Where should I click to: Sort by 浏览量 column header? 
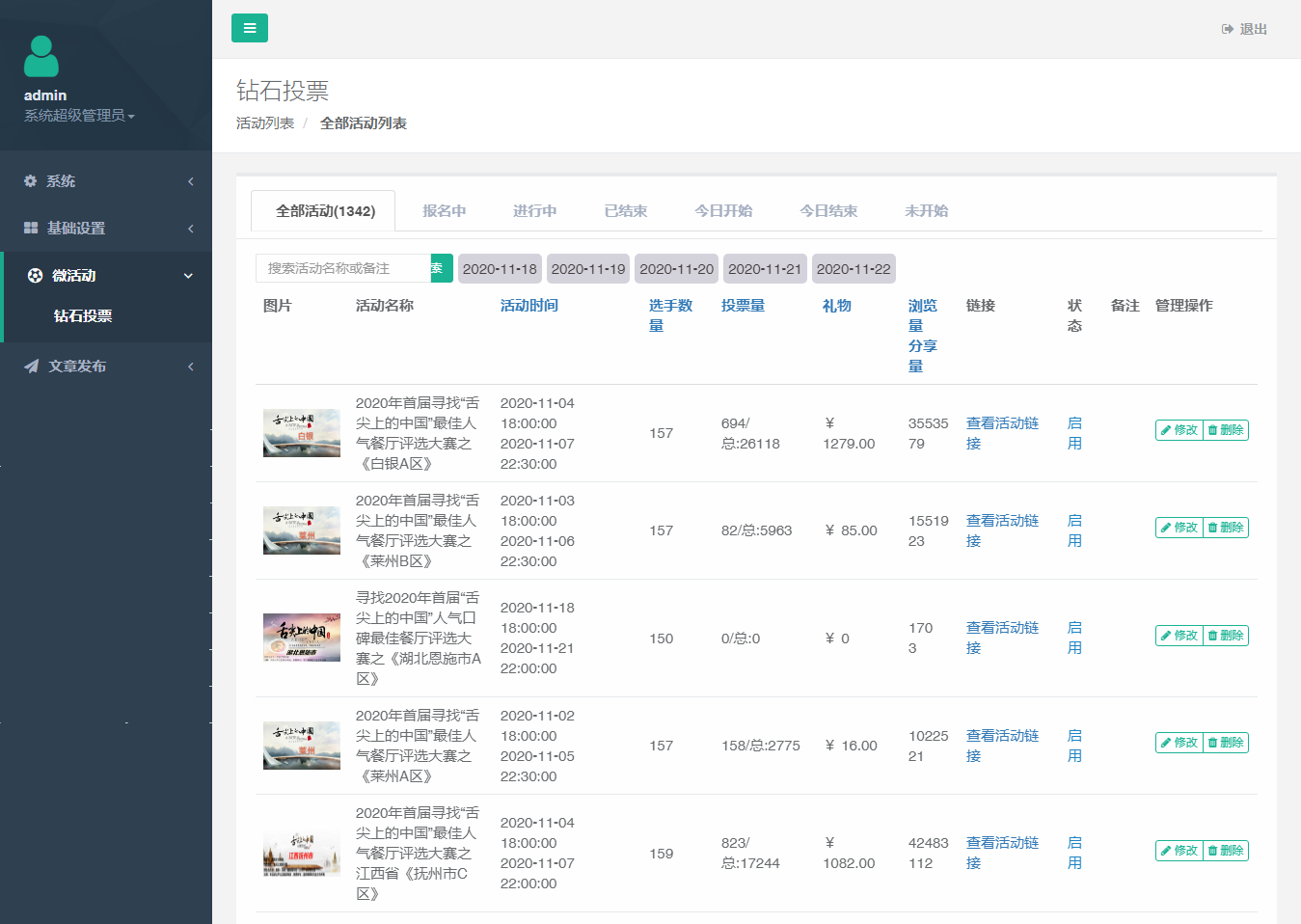[x=922, y=315]
